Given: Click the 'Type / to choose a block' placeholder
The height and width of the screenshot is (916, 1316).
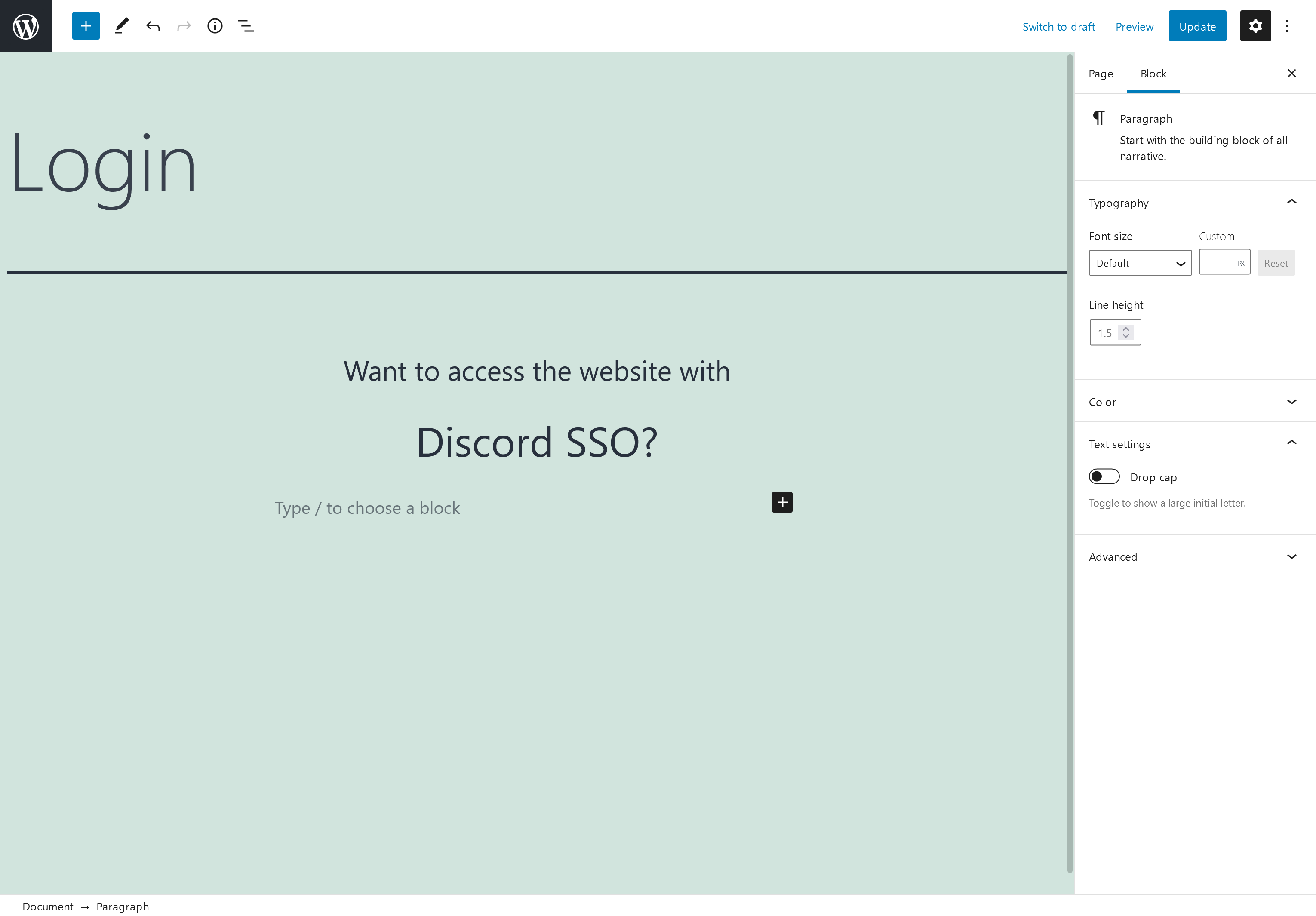Looking at the screenshot, I should [x=367, y=508].
